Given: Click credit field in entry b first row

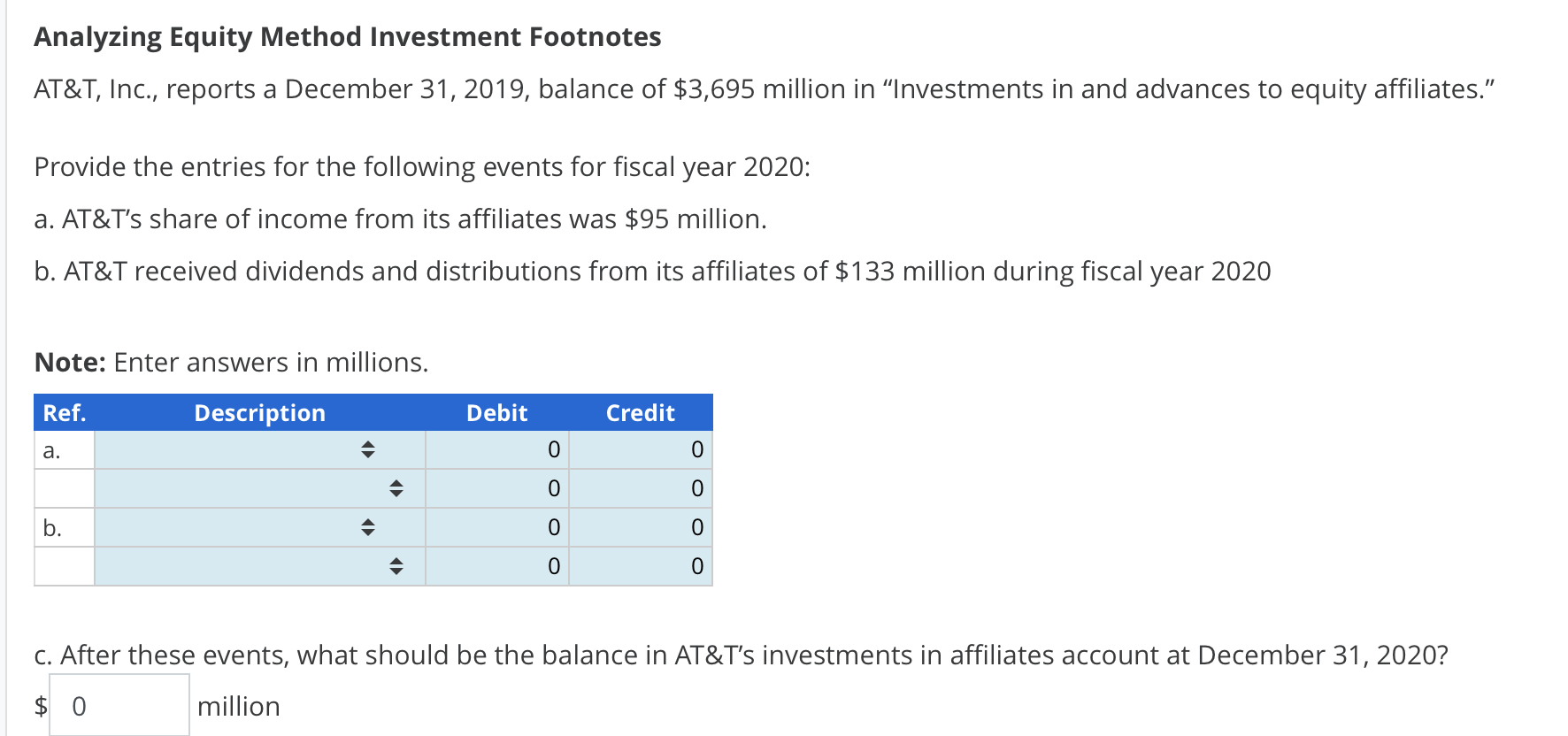Looking at the screenshot, I should 641,528.
